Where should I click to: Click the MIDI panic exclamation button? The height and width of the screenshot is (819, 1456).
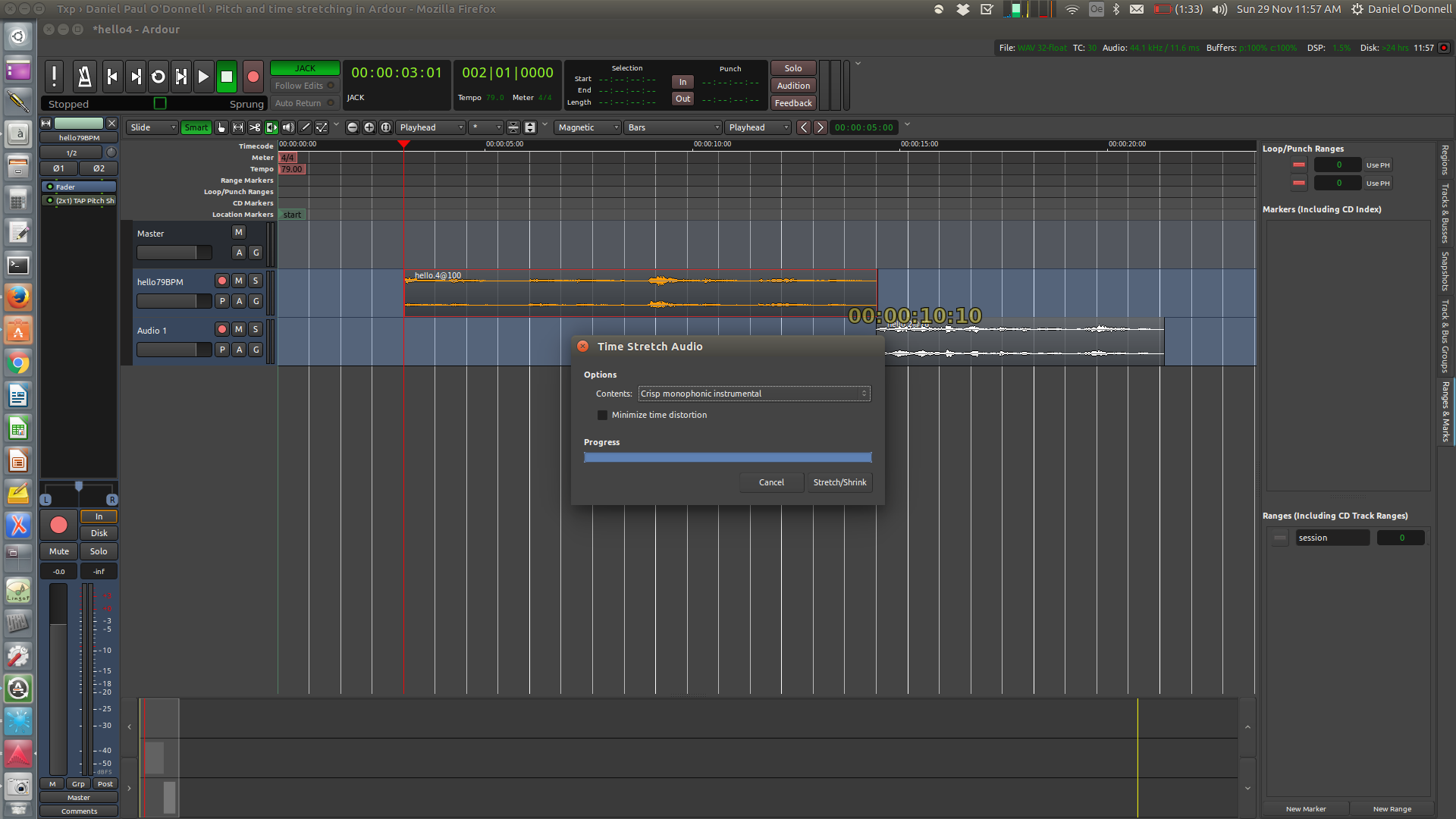click(x=55, y=76)
